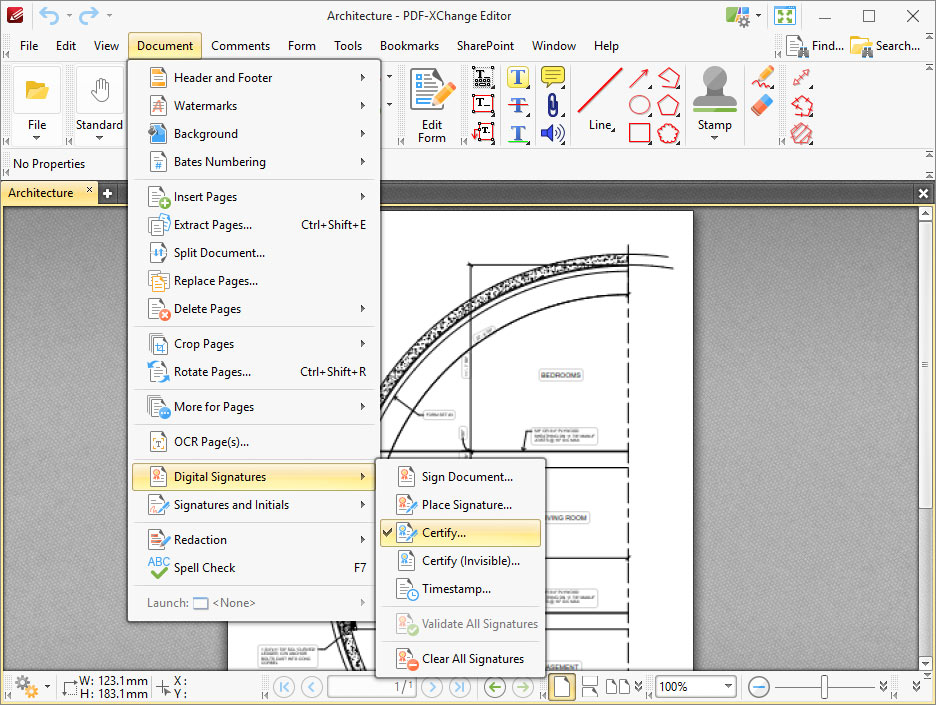Viewport: 936px width, 705px height.
Task: Toggle two pages layout mode
Action: (x=618, y=687)
